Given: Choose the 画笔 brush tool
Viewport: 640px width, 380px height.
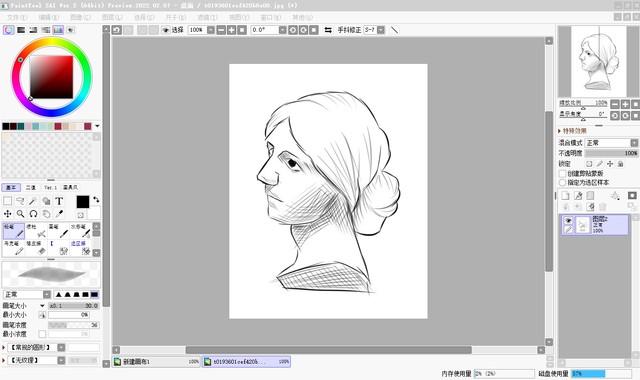Looking at the screenshot, I should pos(58,231).
